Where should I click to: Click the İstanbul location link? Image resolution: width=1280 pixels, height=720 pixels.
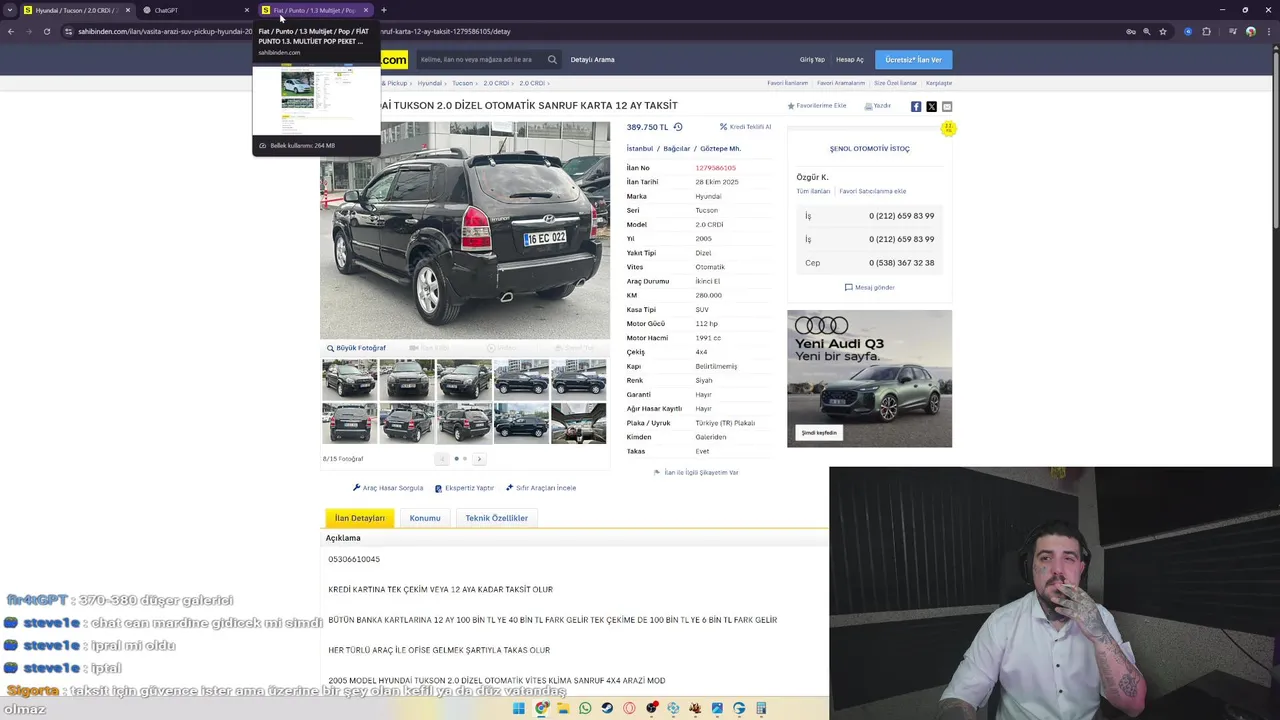[x=640, y=149]
